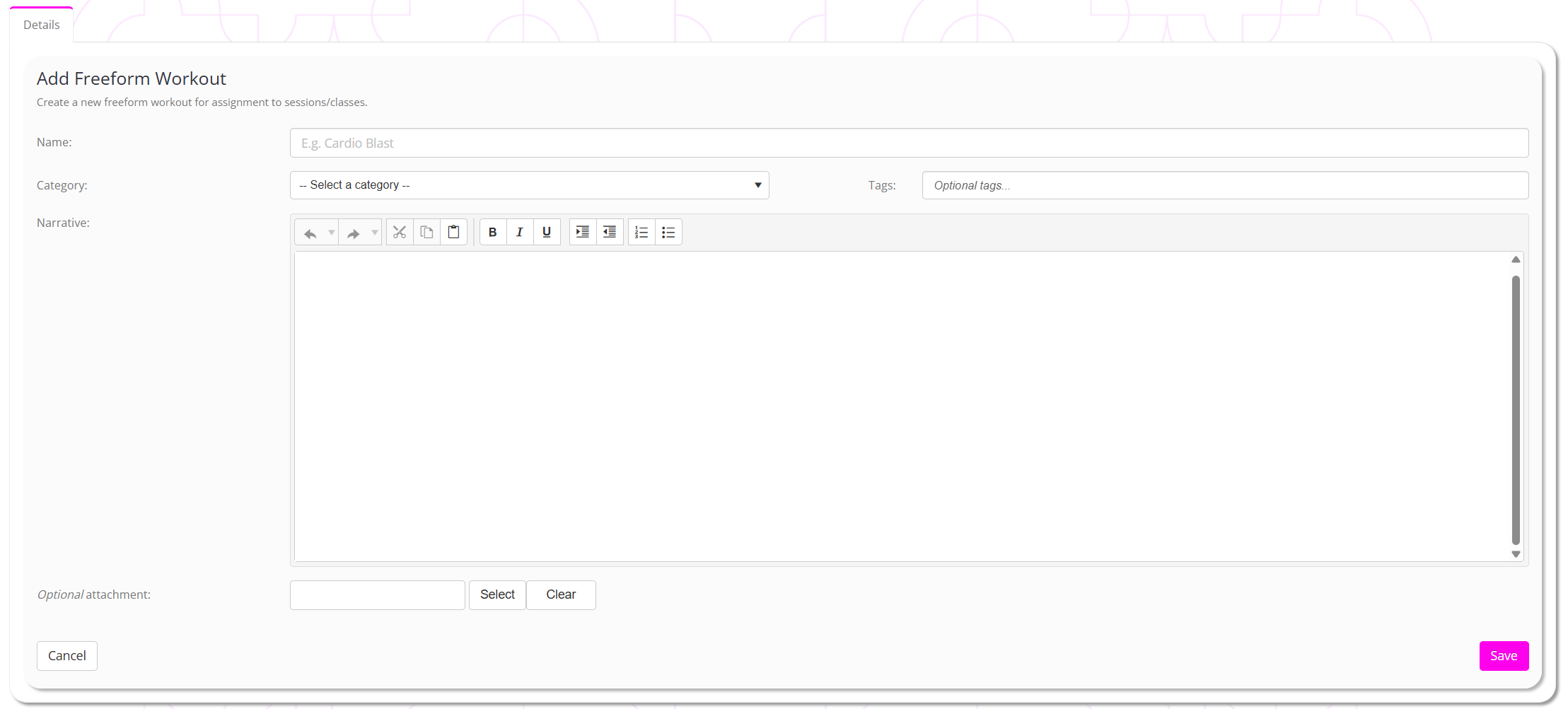Increase indent using the Indent icon

click(583, 233)
